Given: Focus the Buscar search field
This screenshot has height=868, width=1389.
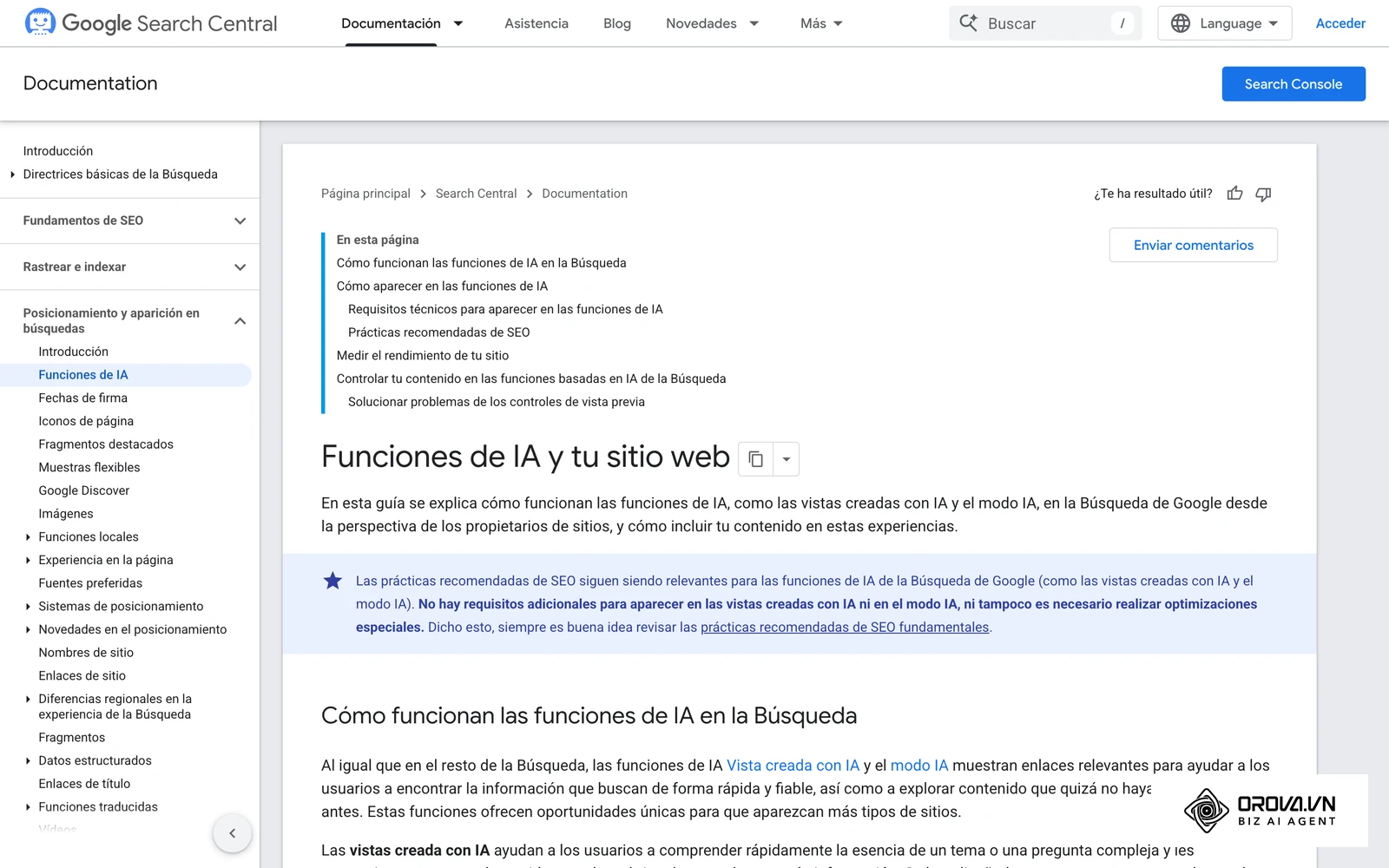Looking at the screenshot, I should tap(1045, 23).
